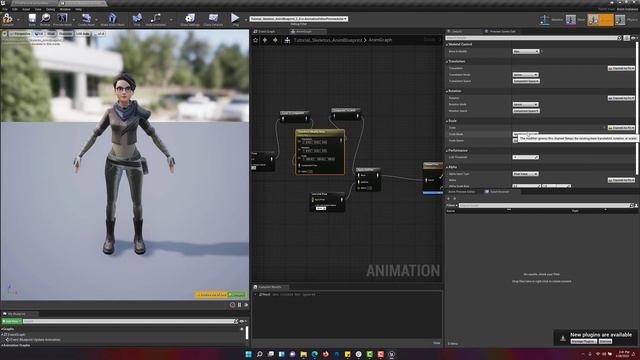Open Class Defaults from the toolbar

pos(213,18)
